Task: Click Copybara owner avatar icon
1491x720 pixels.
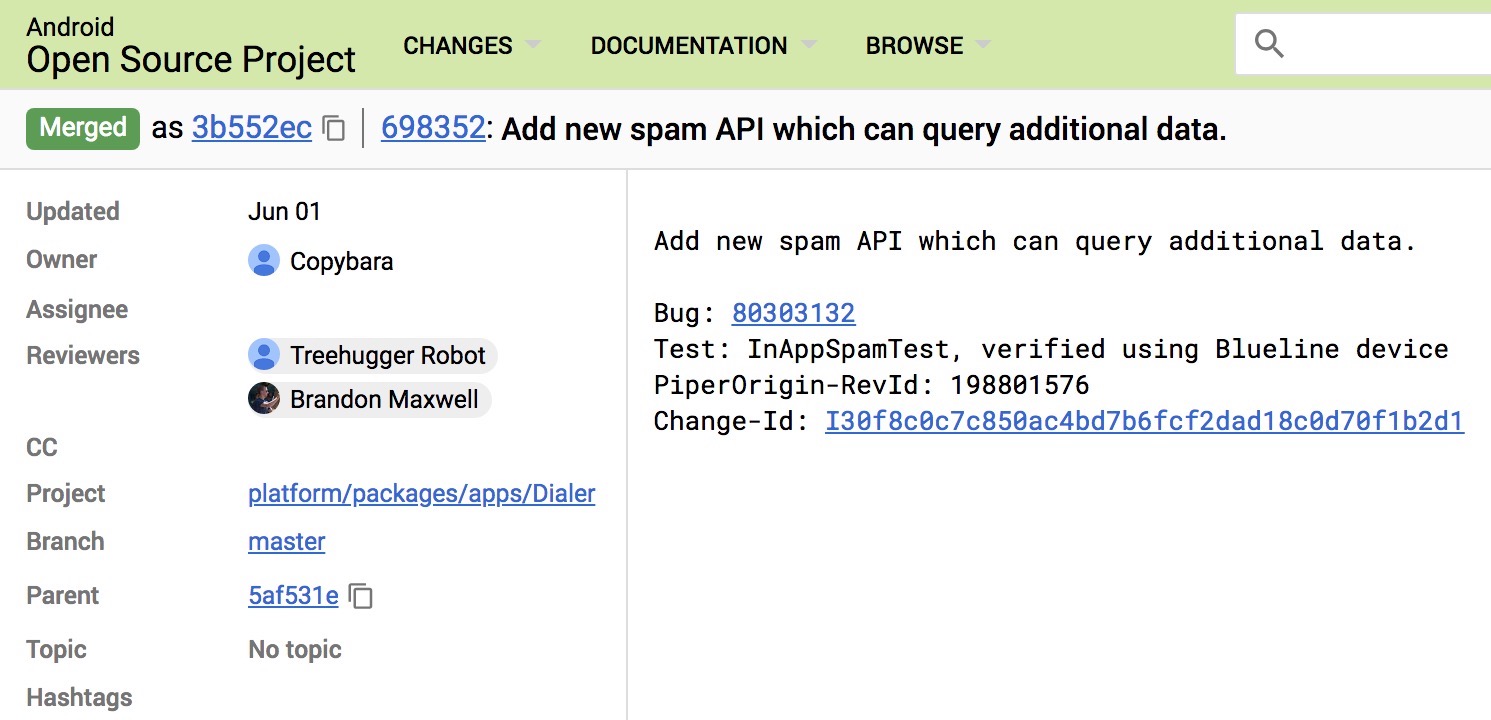Action: (264, 261)
